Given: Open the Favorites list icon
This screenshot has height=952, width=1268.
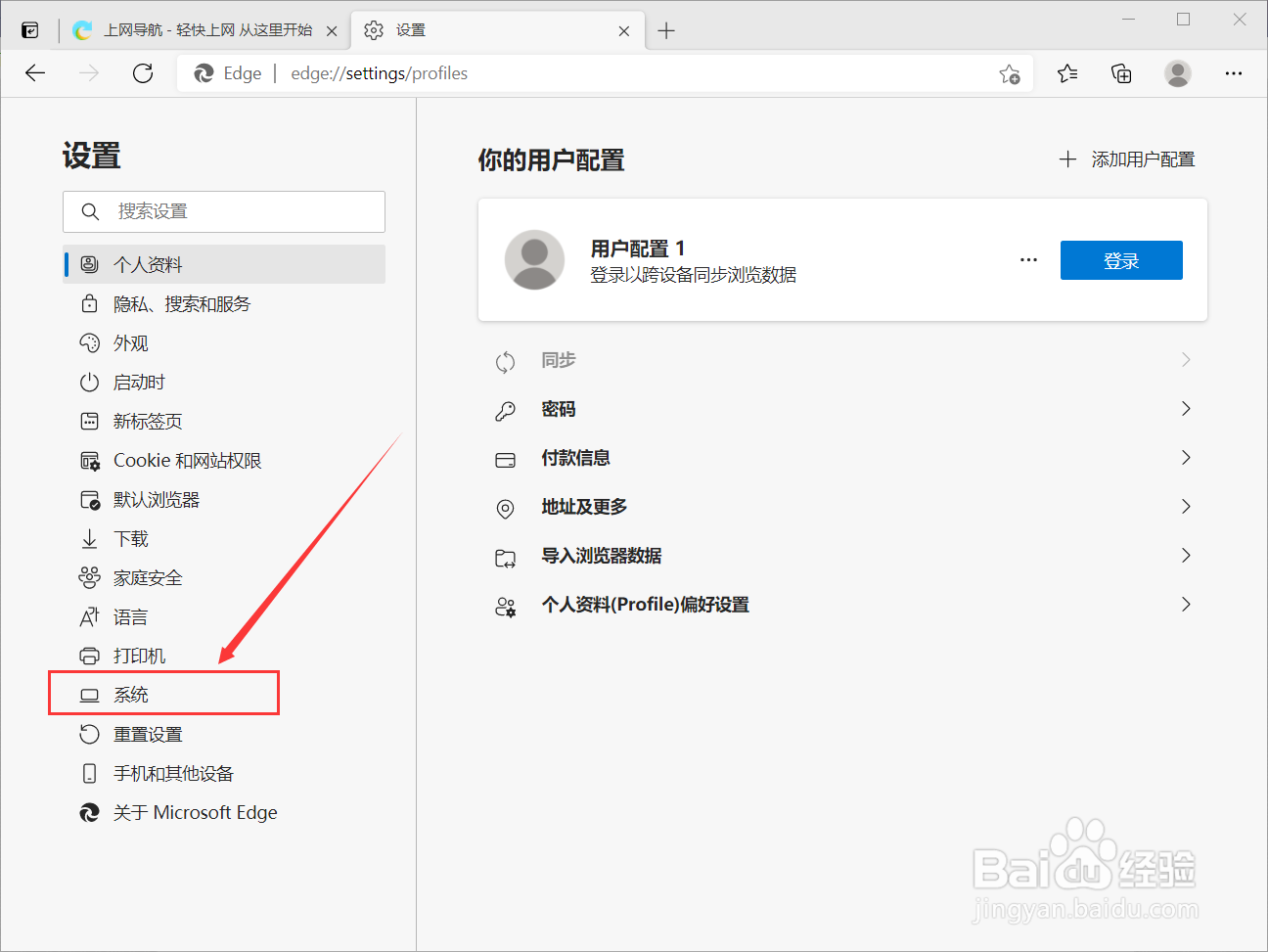Looking at the screenshot, I should pos(1067,73).
